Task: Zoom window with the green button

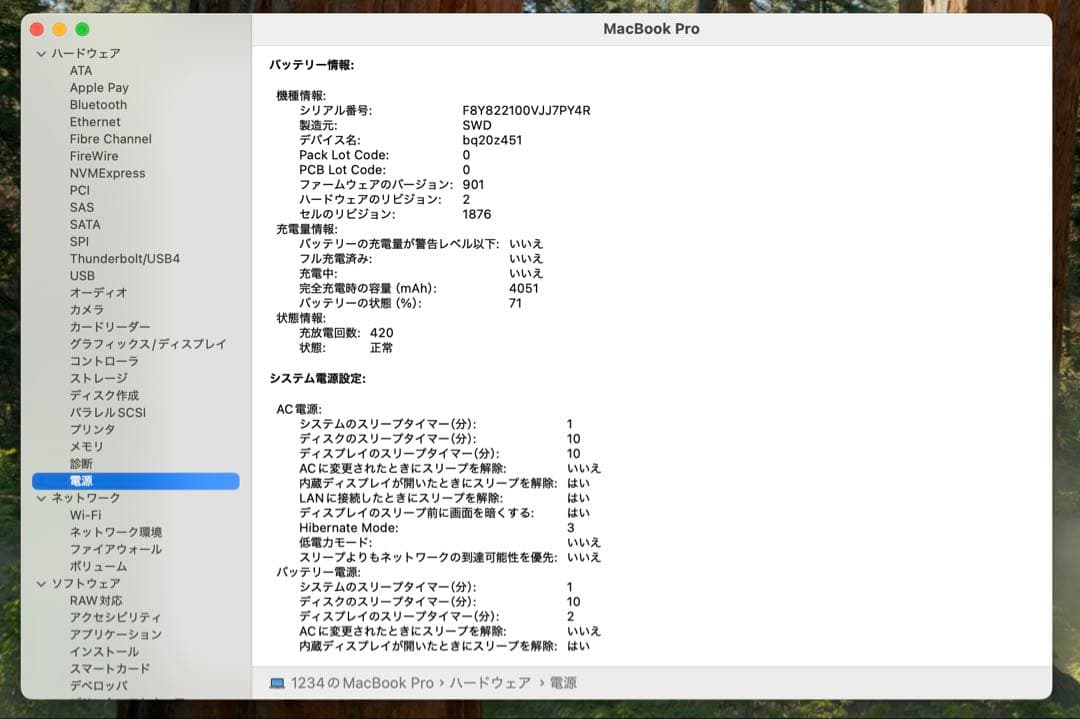Action: tap(82, 29)
